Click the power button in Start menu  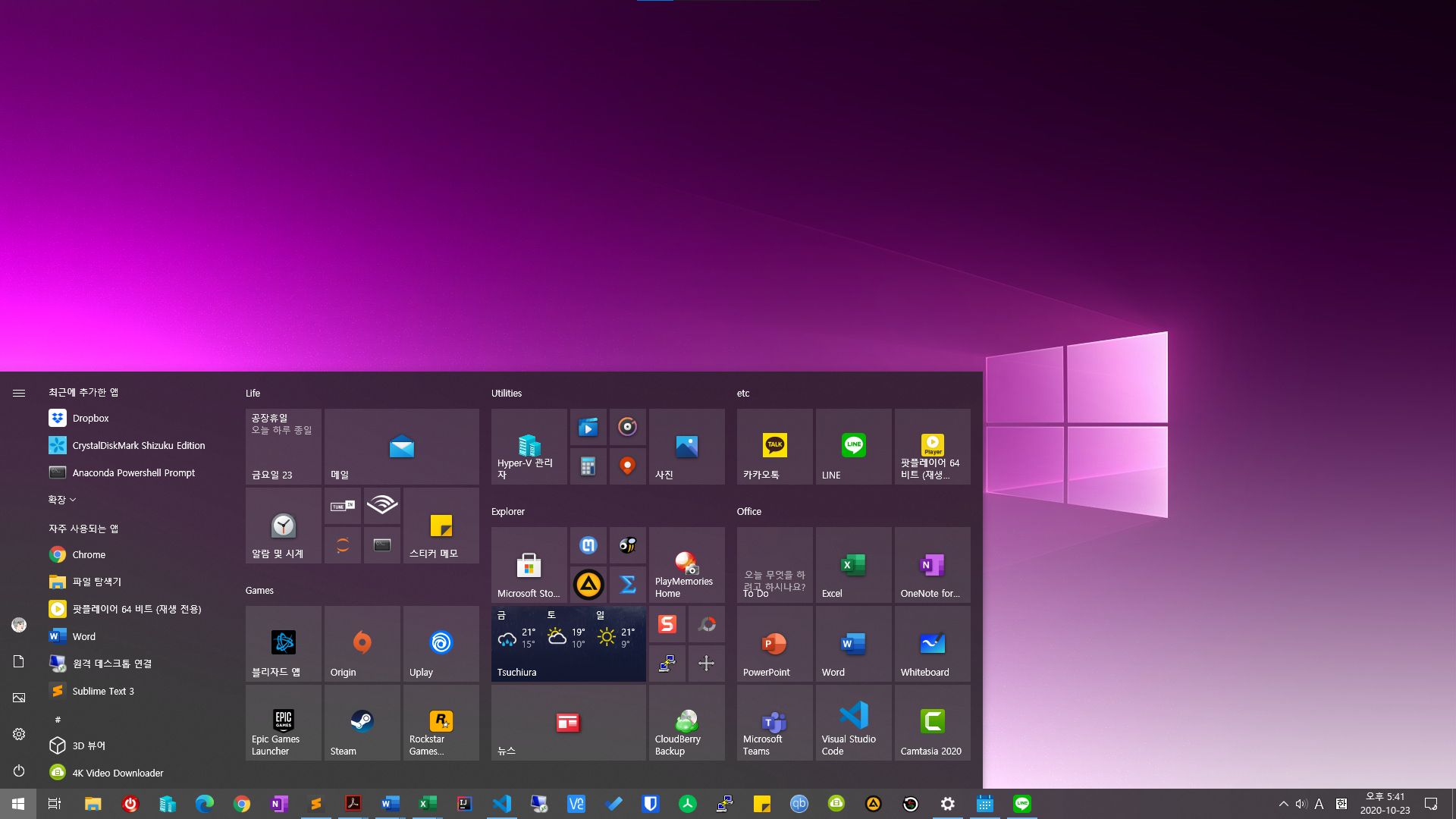pos(18,771)
